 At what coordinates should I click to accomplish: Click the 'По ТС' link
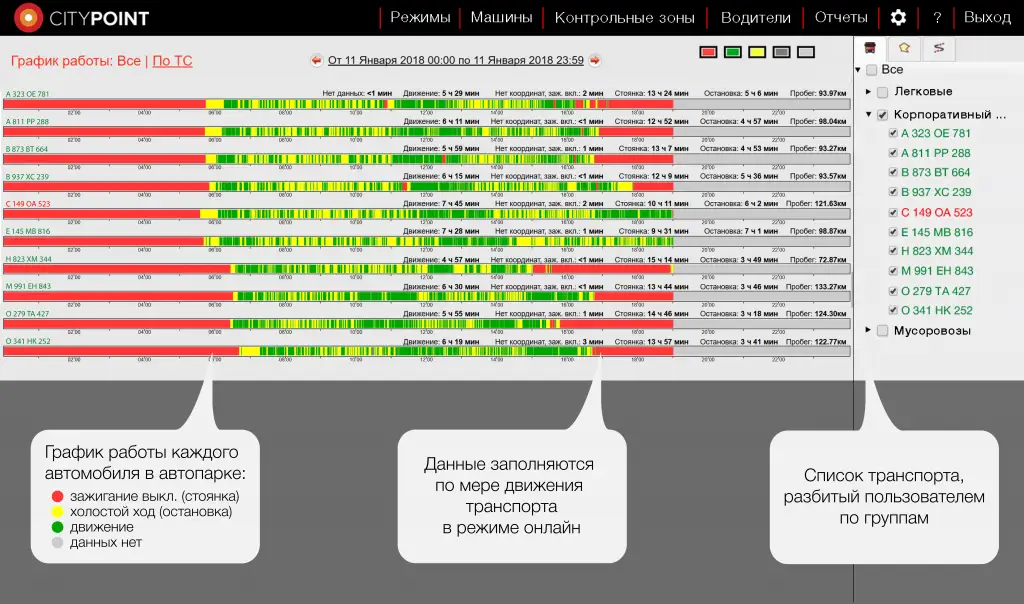(x=172, y=61)
